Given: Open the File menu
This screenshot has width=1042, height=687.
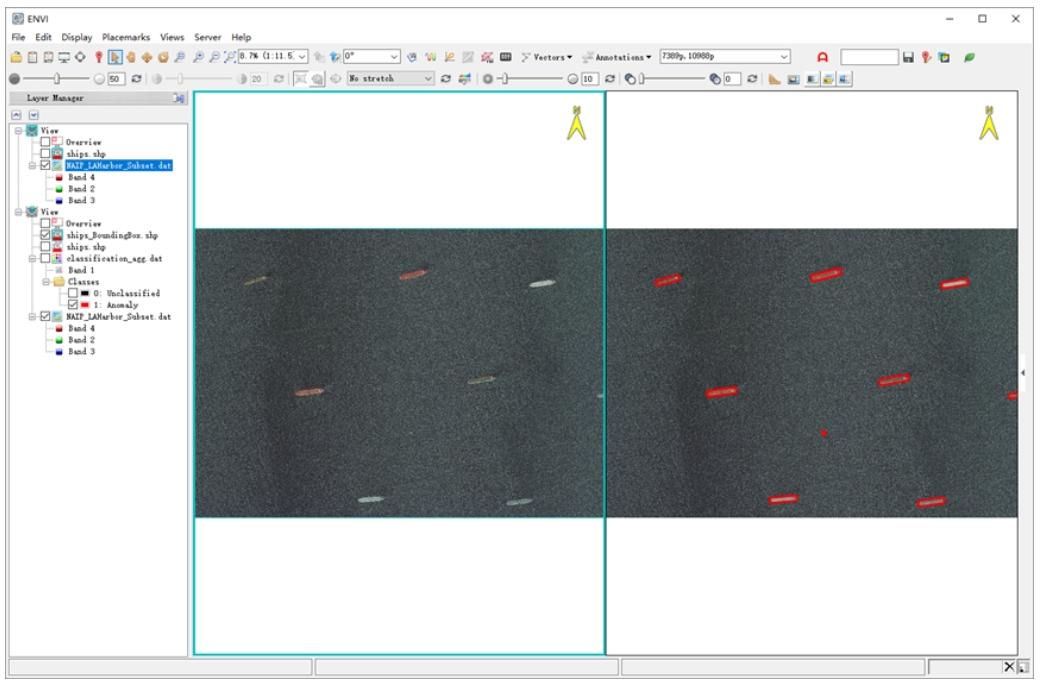Looking at the screenshot, I should click(x=19, y=37).
